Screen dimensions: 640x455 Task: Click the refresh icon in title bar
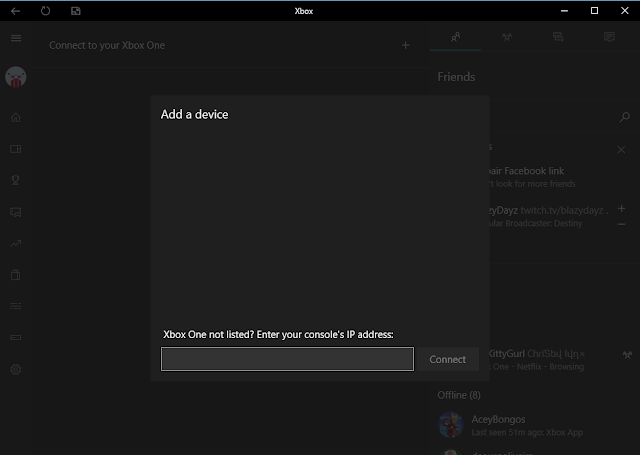[45, 11]
